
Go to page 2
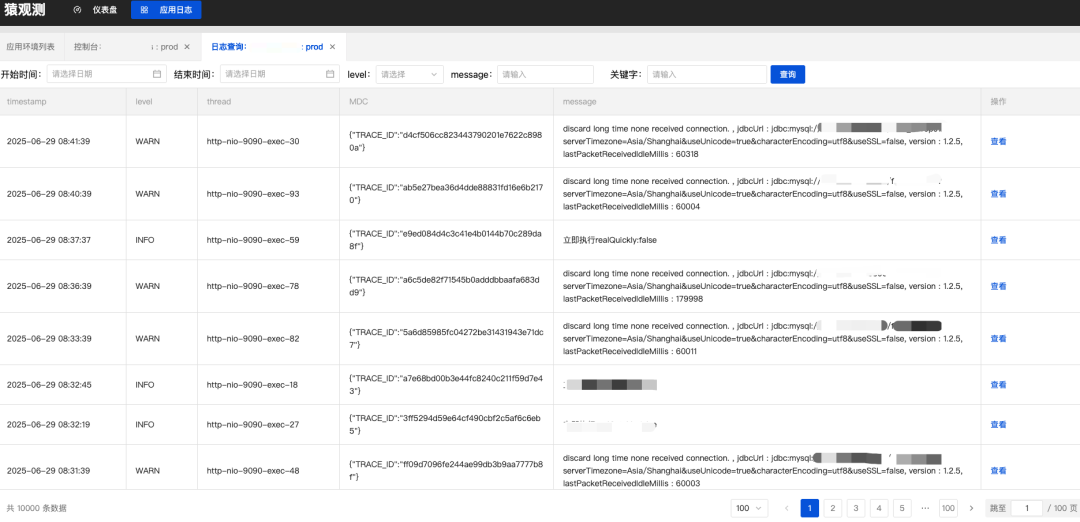click(x=833, y=508)
